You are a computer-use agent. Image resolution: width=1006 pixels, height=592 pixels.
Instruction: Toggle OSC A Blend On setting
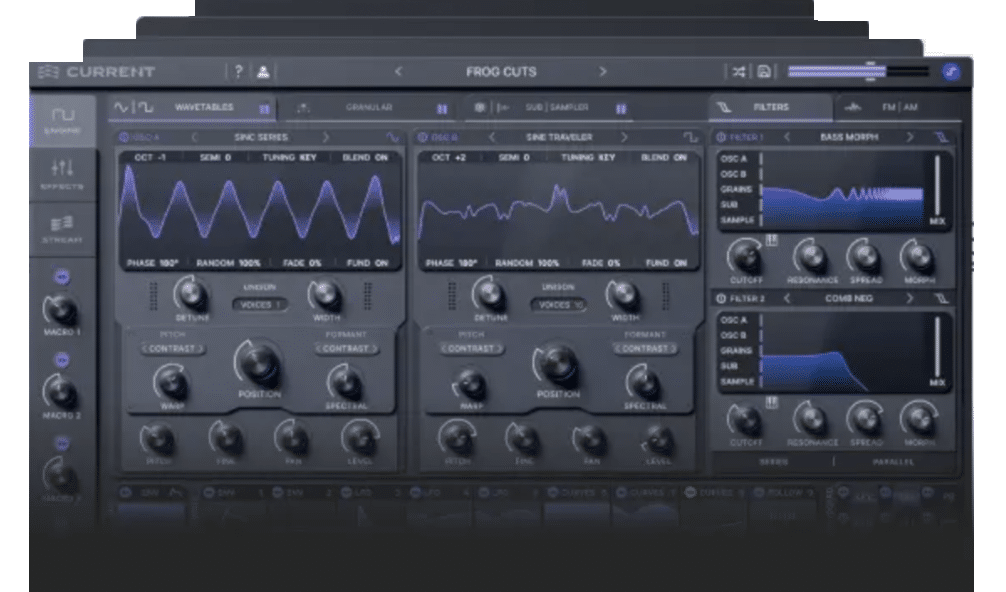click(x=365, y=157)
